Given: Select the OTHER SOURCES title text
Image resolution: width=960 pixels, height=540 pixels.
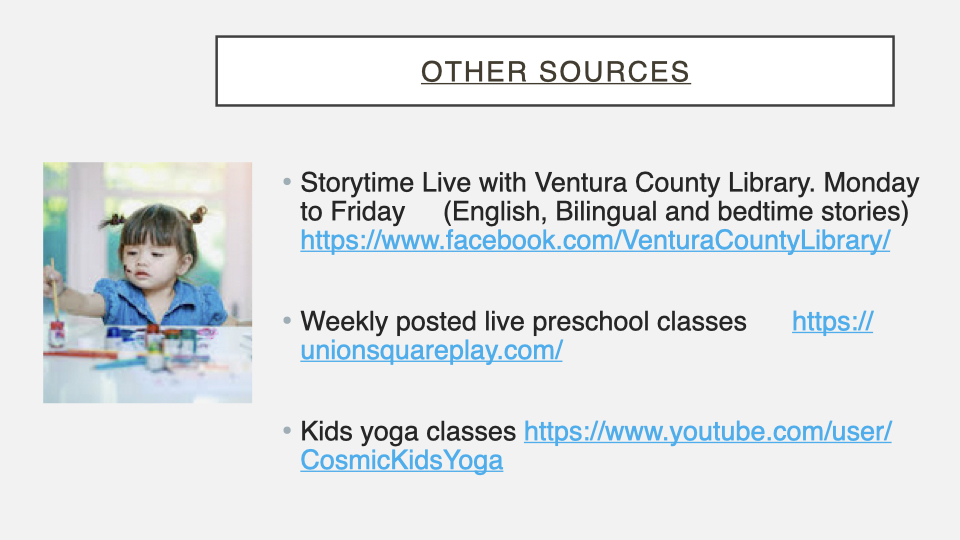Looking at the screenshot, I should click(555, 72).
